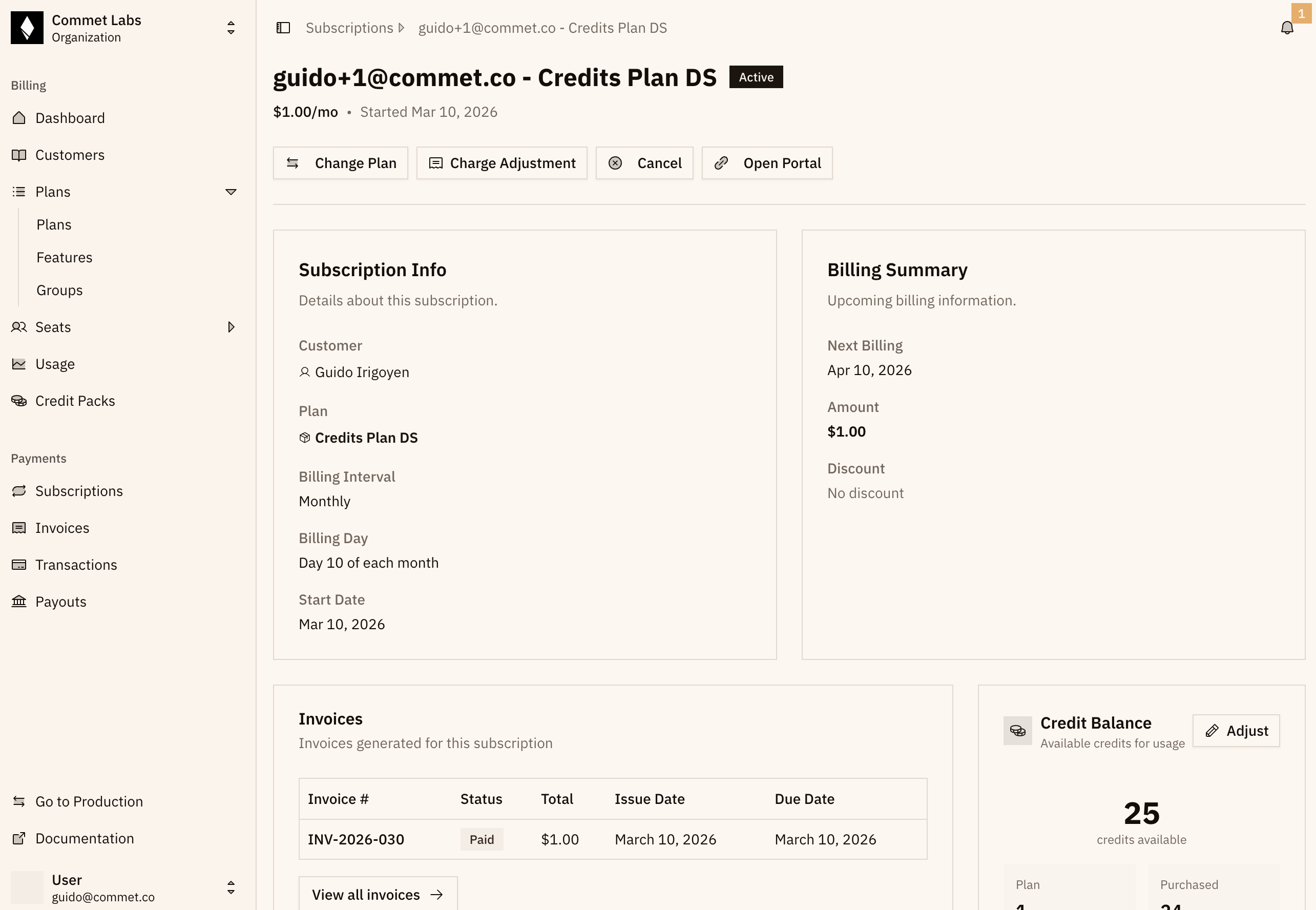Click the Charge Adjustment button
1316x910 pixels.
pyautogui.click(x=502, y=163)
